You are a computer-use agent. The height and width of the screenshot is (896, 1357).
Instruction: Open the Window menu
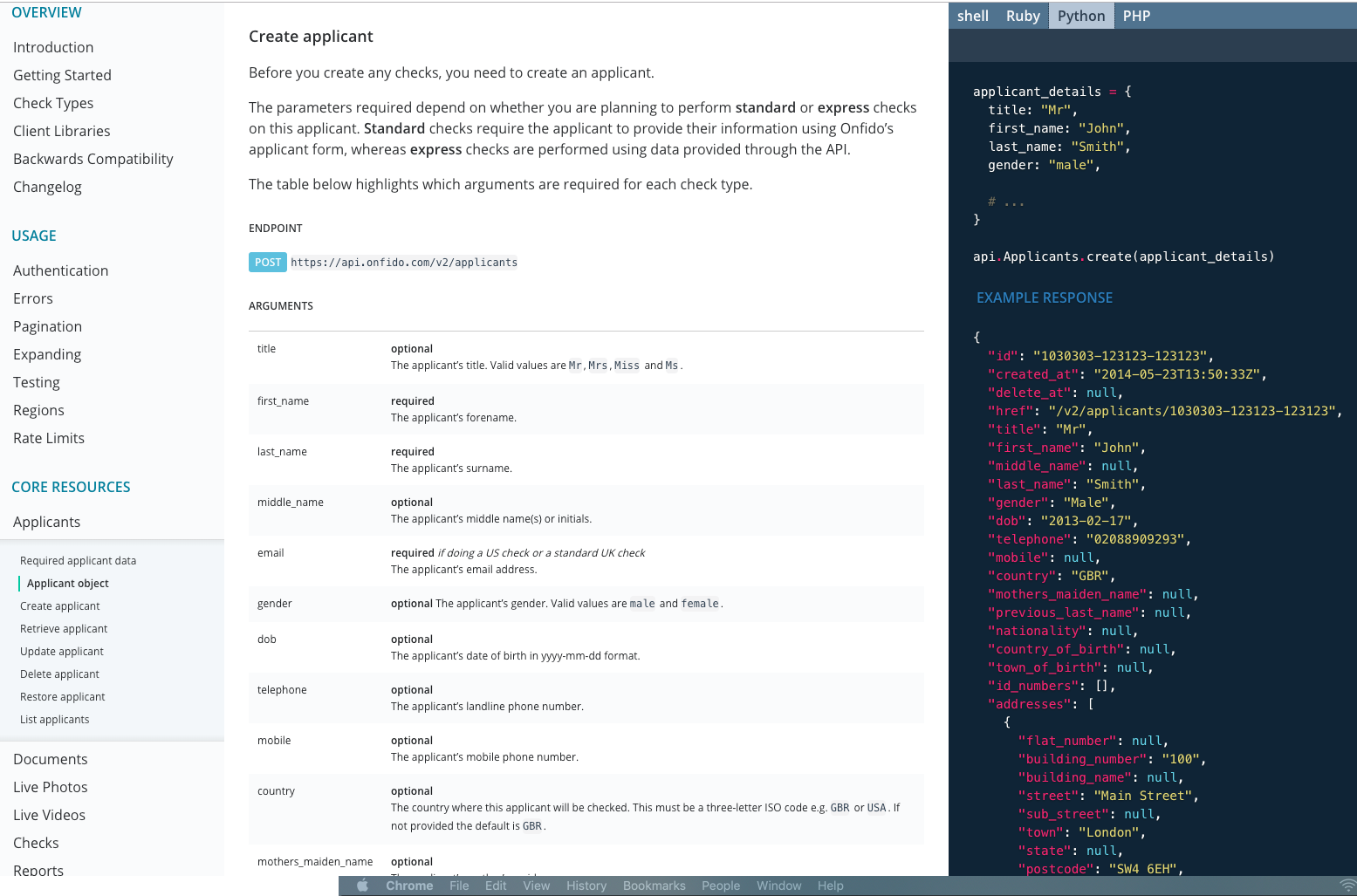coord(778,885)
